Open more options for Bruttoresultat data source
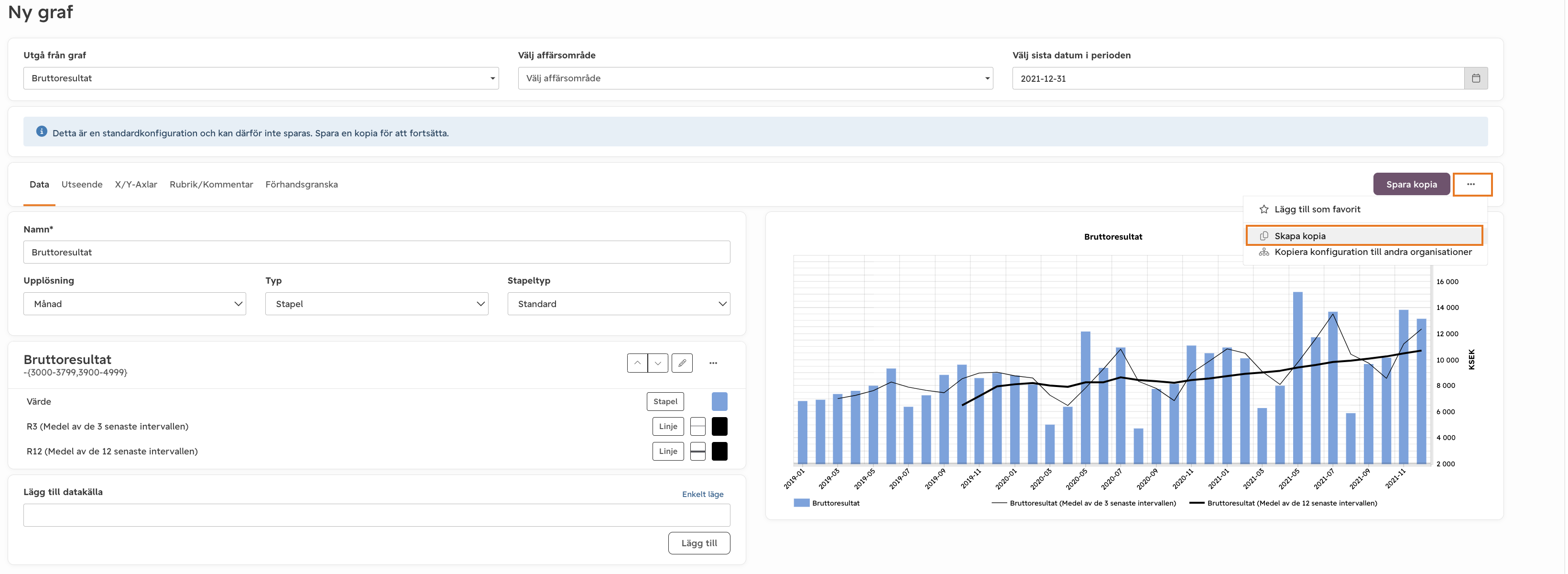The image size is (1568, 574). 713,363
